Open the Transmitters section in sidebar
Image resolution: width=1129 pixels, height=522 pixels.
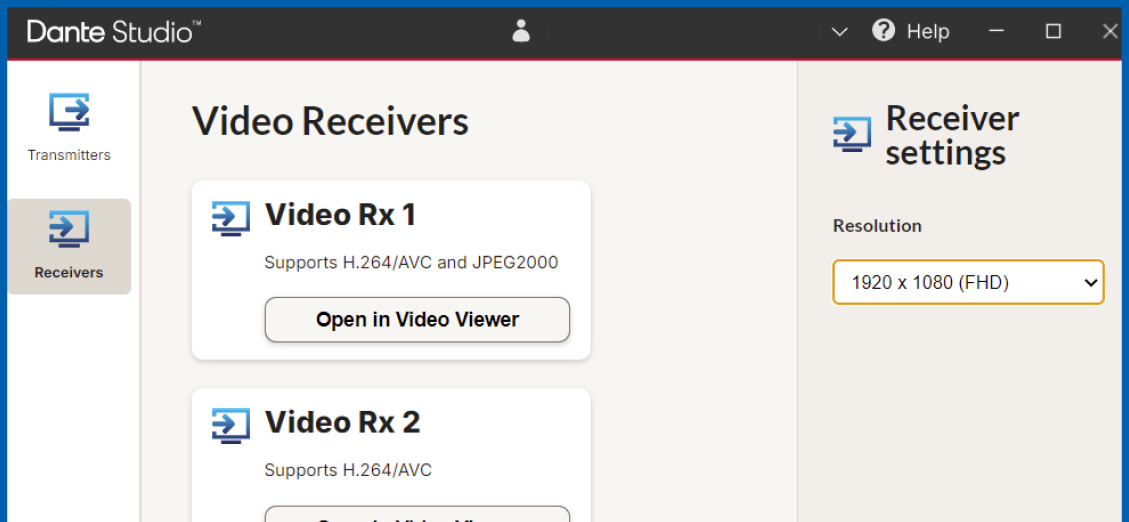point(69,126)
